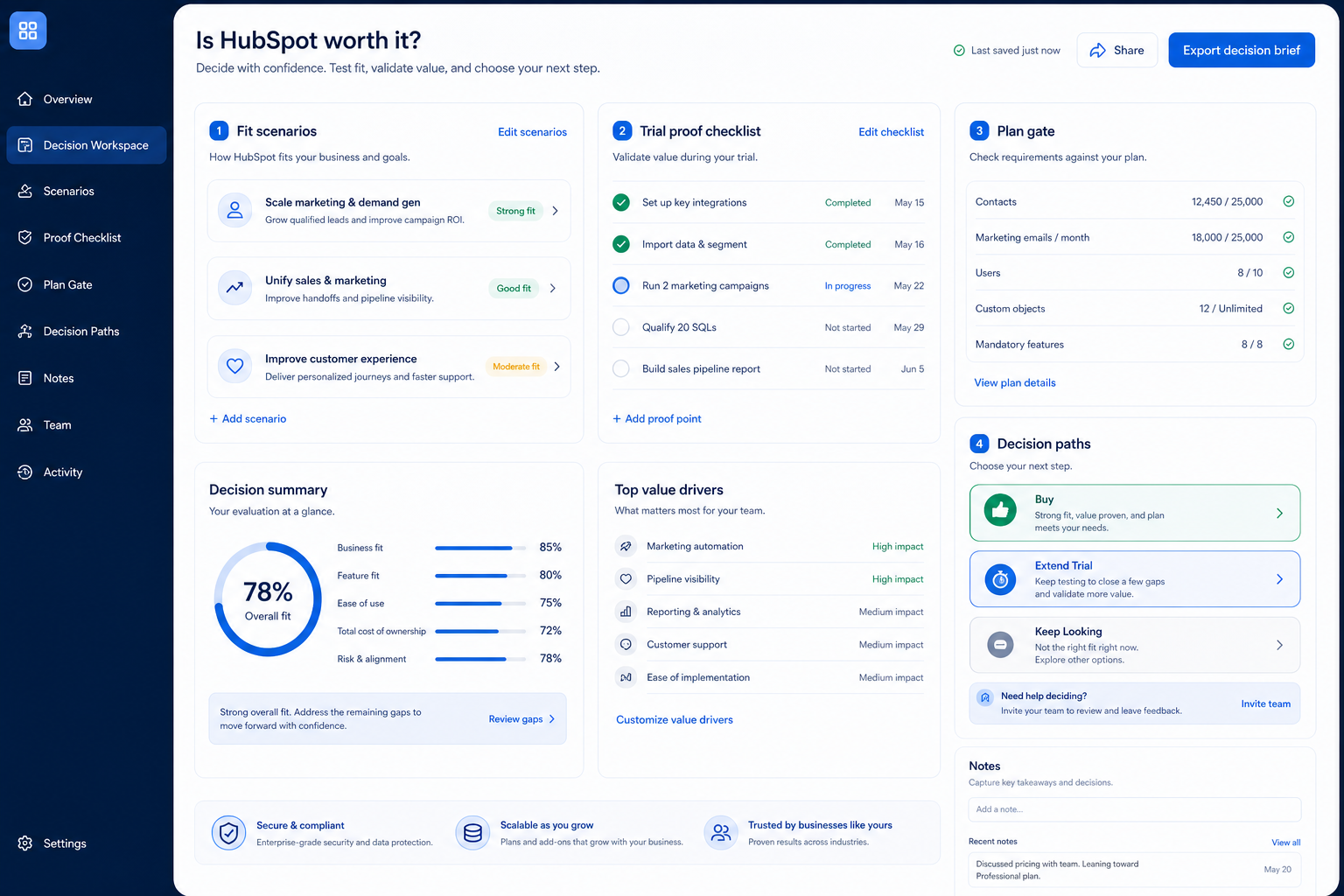
Task: Click the 78% Overall fit ring
Action: [x=268, y=599]
